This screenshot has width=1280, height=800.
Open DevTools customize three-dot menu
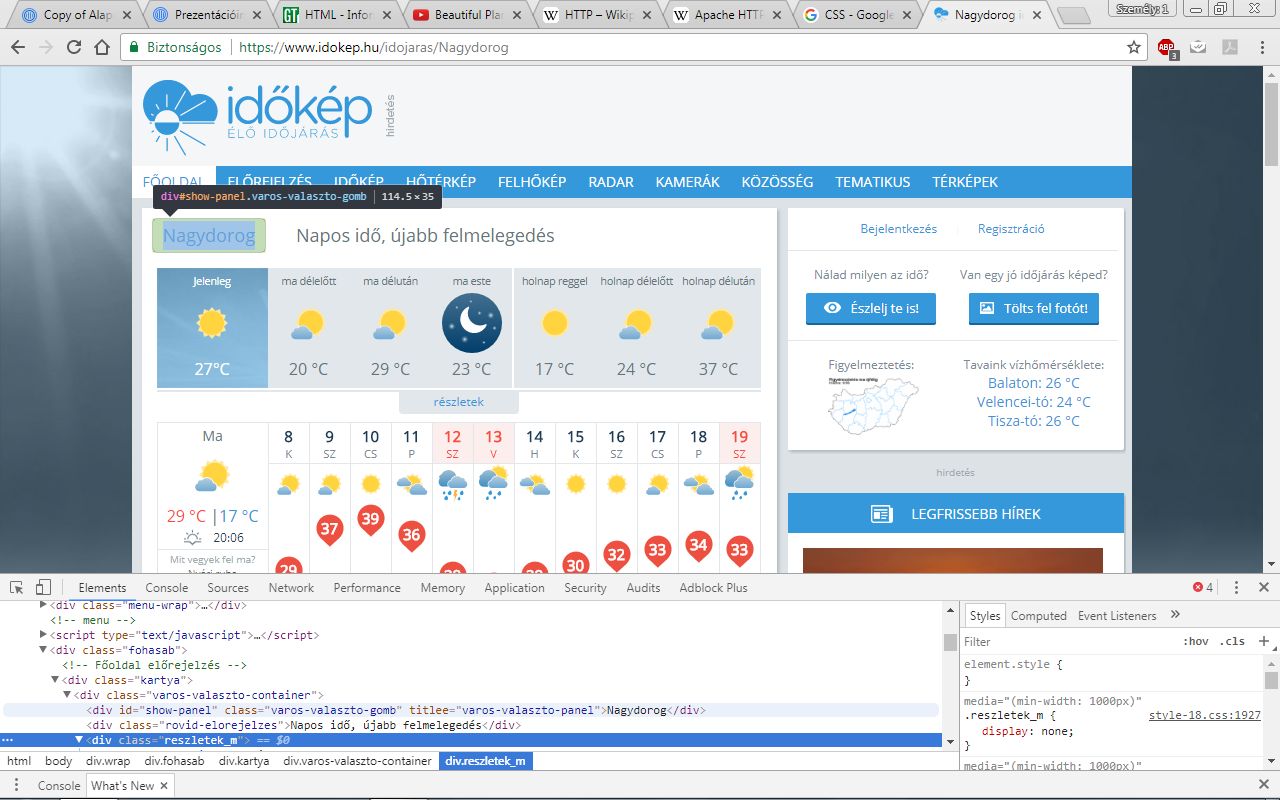pyautogui.click(x=1236, y=587)
